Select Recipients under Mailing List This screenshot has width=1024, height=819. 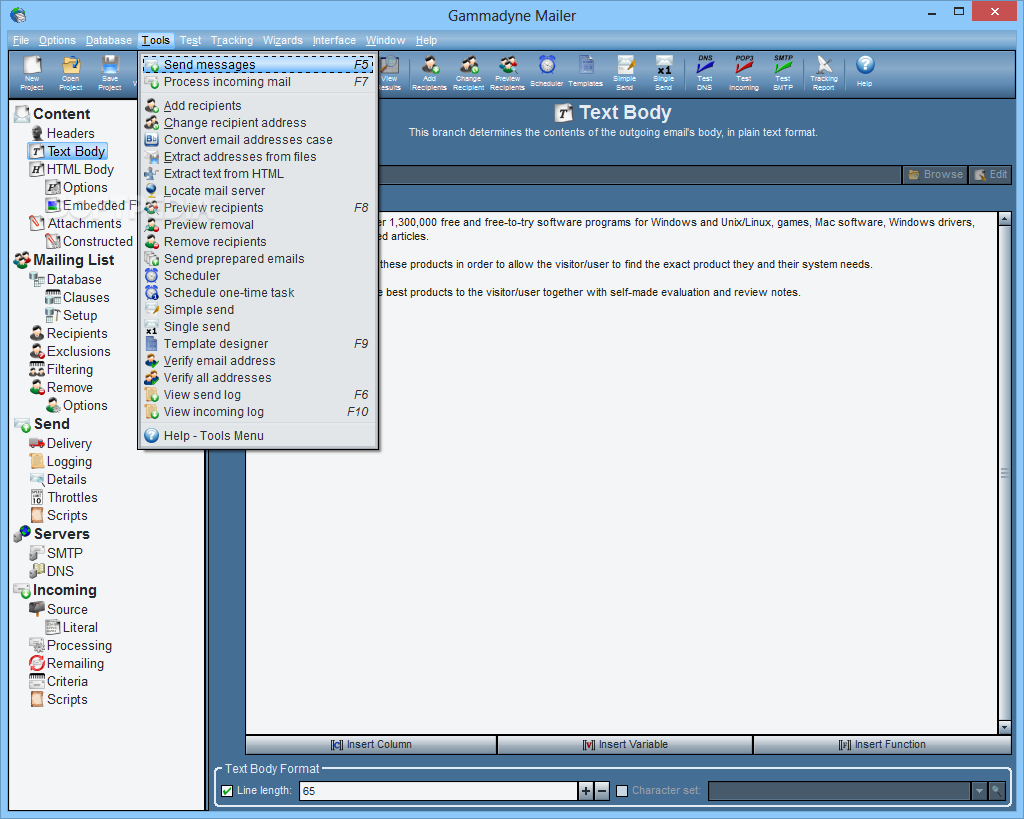pyautogui.click(x=69, y=334)
